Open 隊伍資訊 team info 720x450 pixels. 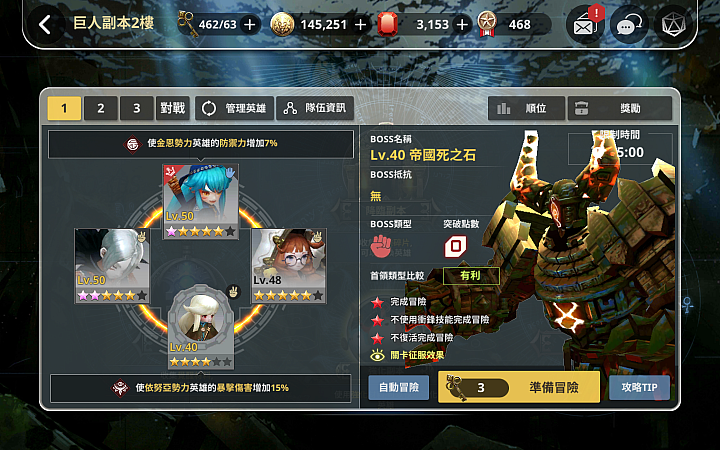[x=315, y=108]
